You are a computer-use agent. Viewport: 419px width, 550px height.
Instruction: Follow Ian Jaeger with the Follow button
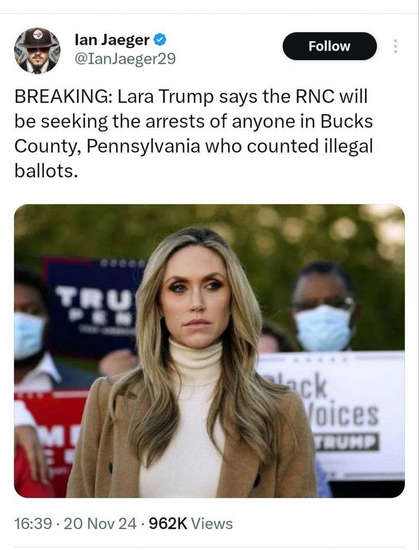[x=330, y=46]
